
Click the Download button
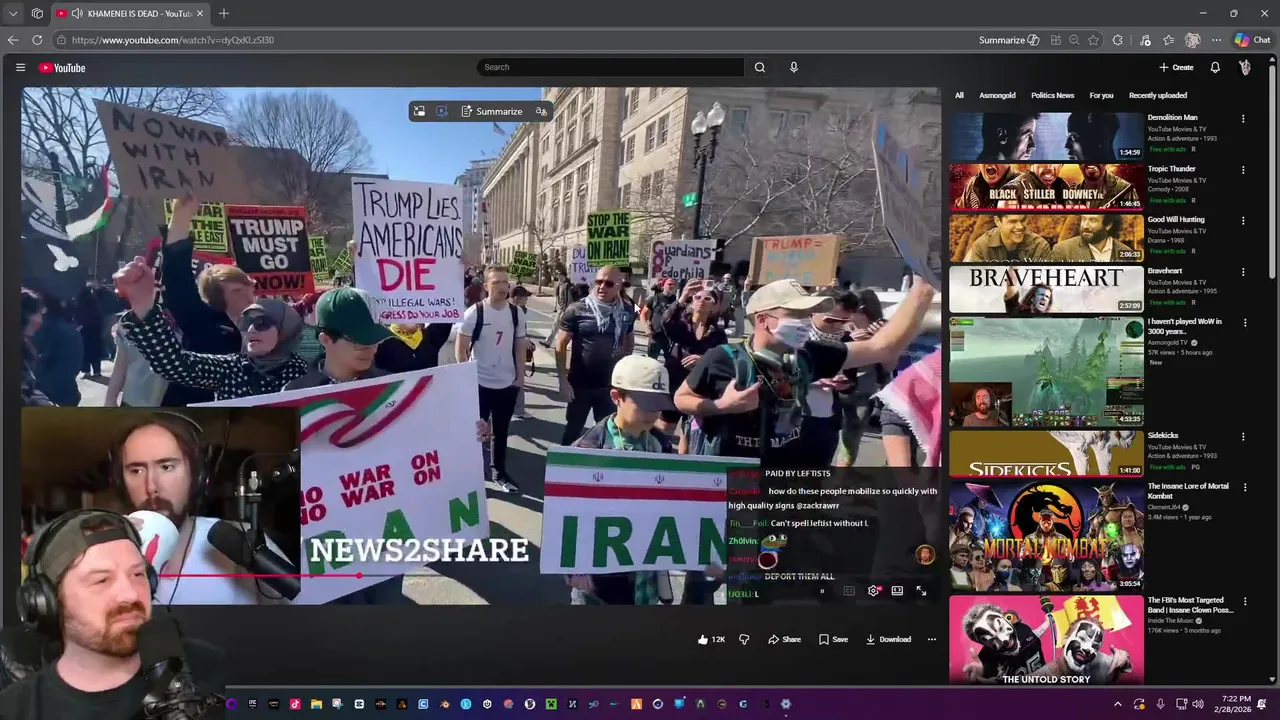click(x=888, y=639)
